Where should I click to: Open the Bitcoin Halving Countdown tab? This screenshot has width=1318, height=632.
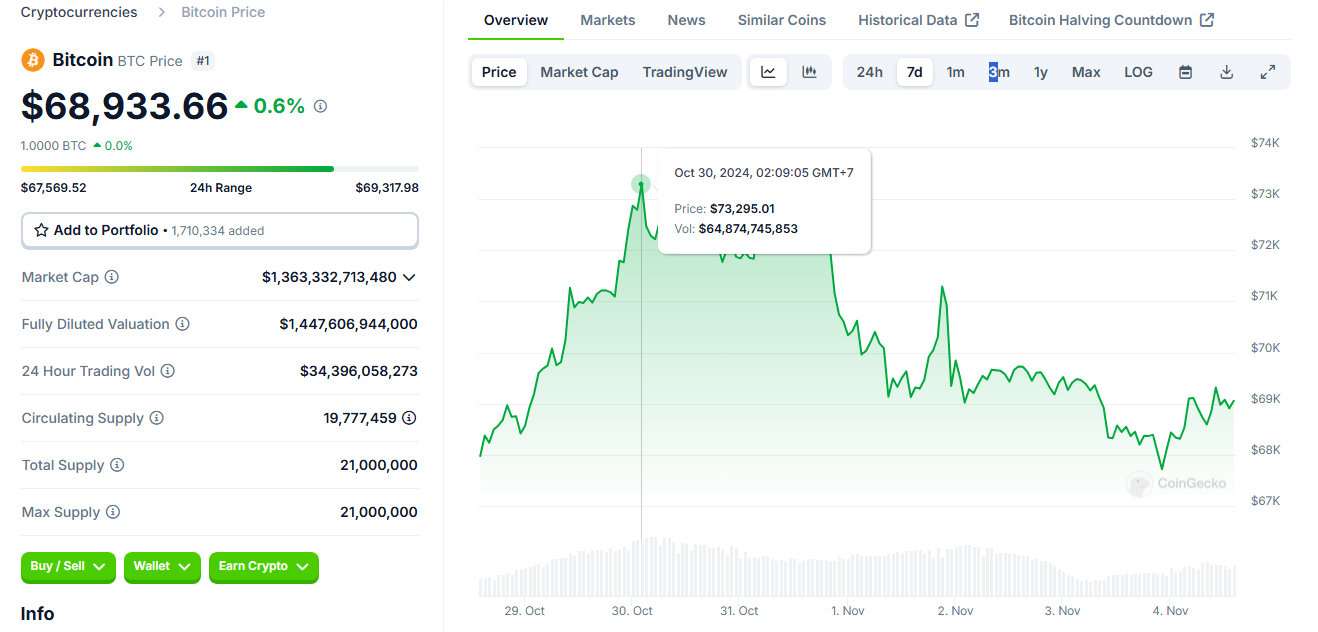pos(1111,20)
